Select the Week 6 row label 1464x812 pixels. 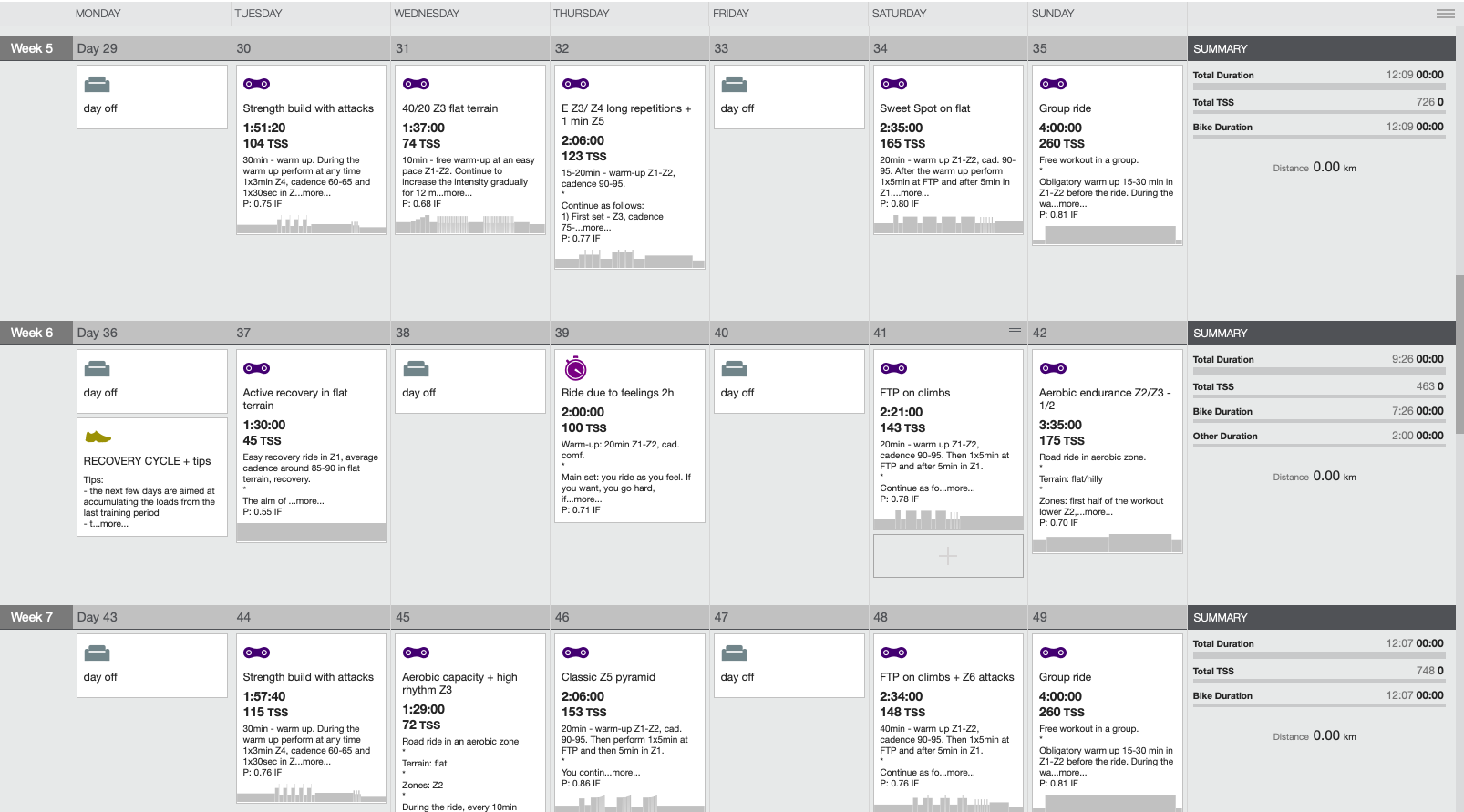36,333
